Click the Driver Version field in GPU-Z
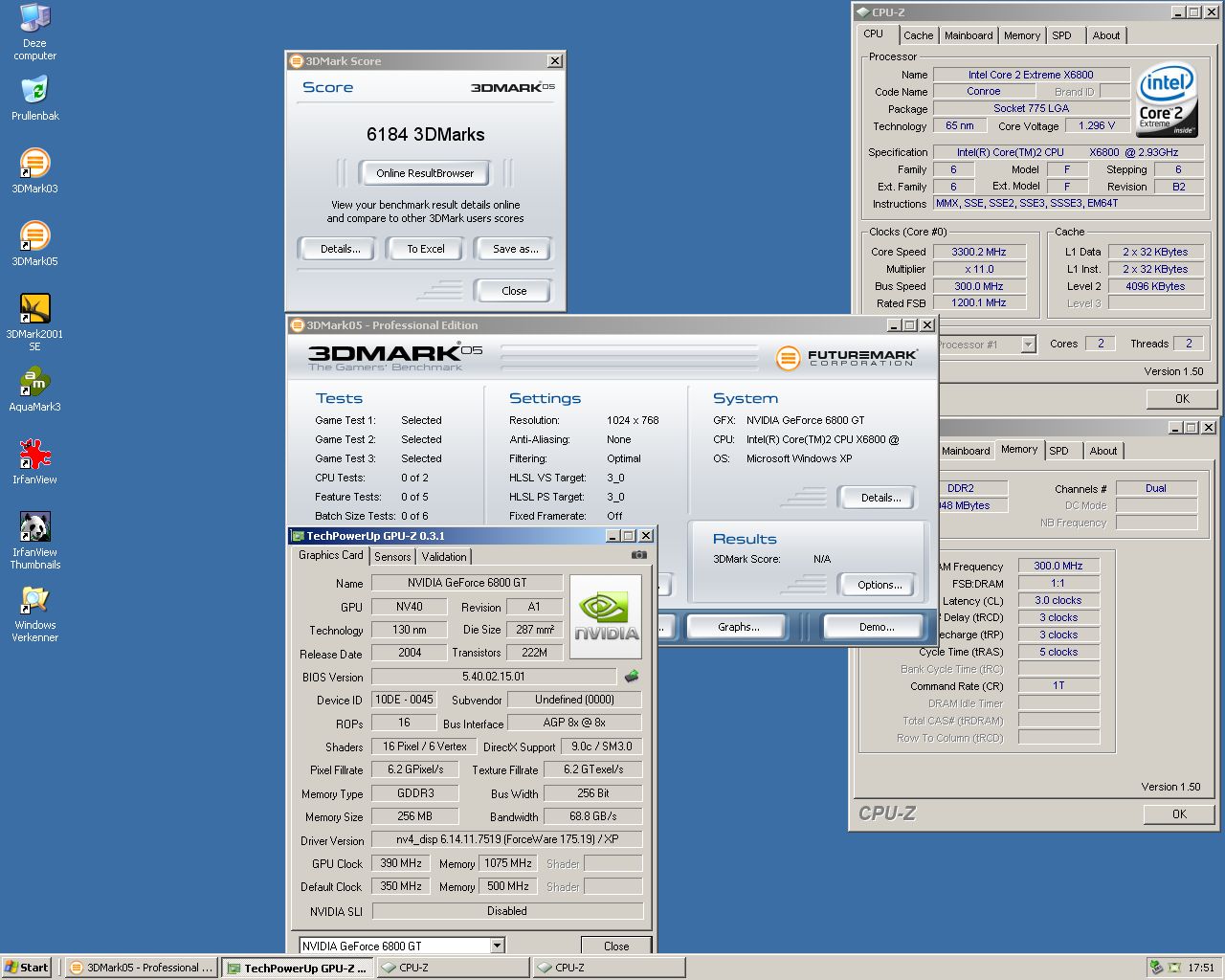The height and width of the screenshot is (980, 1225). [507, 839]
